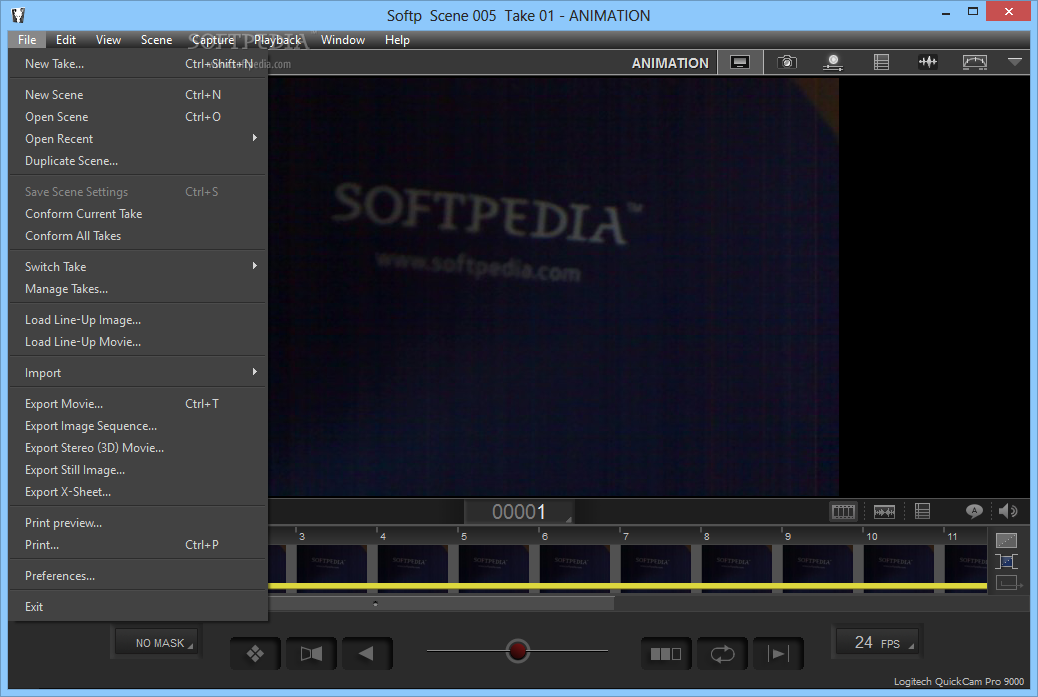Viewport: 1038px width, 697px height.
Task: Click the monitor export icon right of timeline
Action: click(1009, 583)
